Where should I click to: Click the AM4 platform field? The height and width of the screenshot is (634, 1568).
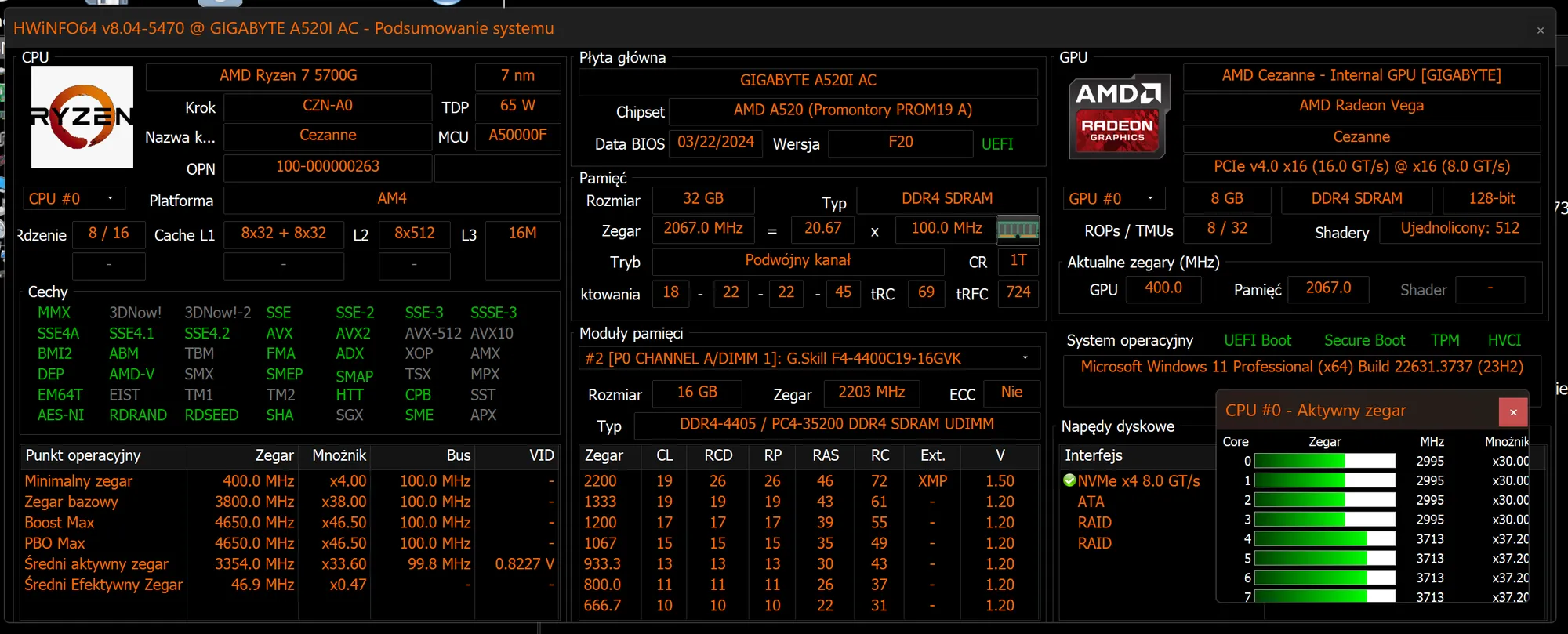pos(392,199)
